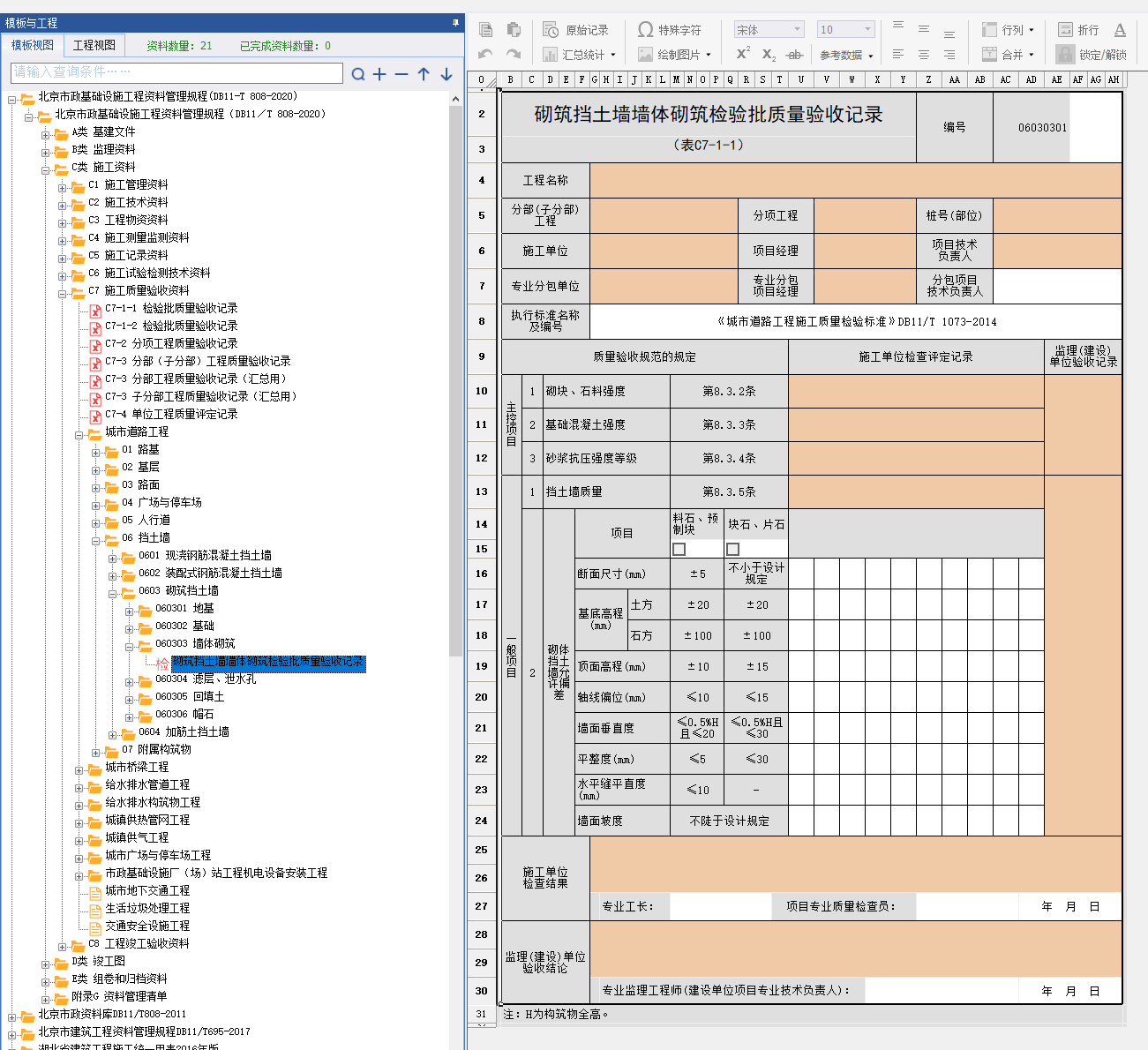Collapse the C类 施工资料 folder
The width and height of the screenshot is (1148, 1050).
point(46,170)
